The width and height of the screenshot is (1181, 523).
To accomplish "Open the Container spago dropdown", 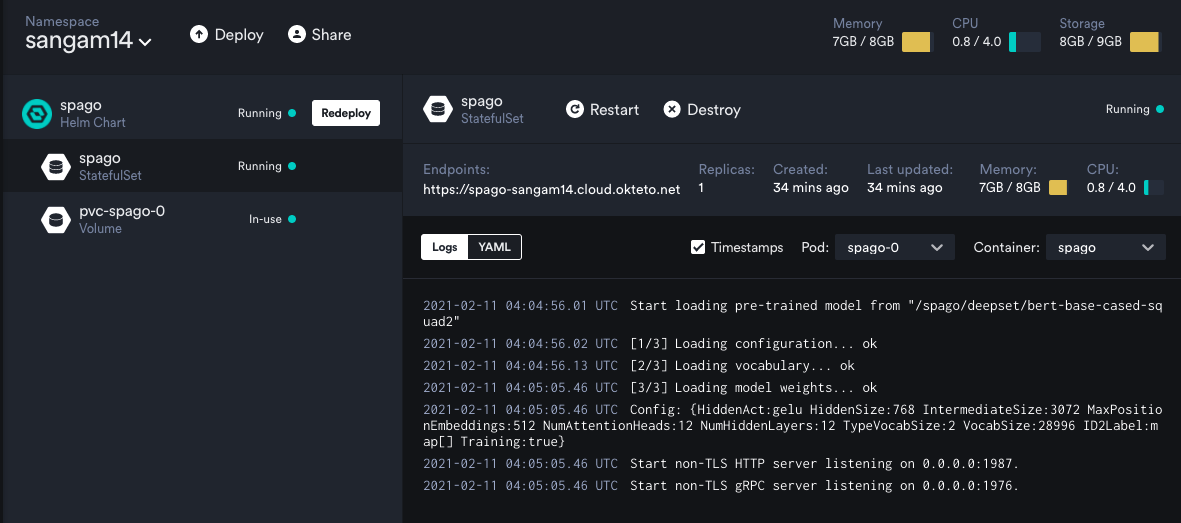I will (x=1106, y=247).
